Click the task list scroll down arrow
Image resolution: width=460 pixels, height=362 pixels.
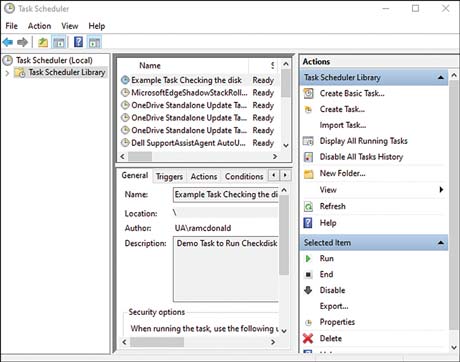pyautogui.click(x=286, y=145)
